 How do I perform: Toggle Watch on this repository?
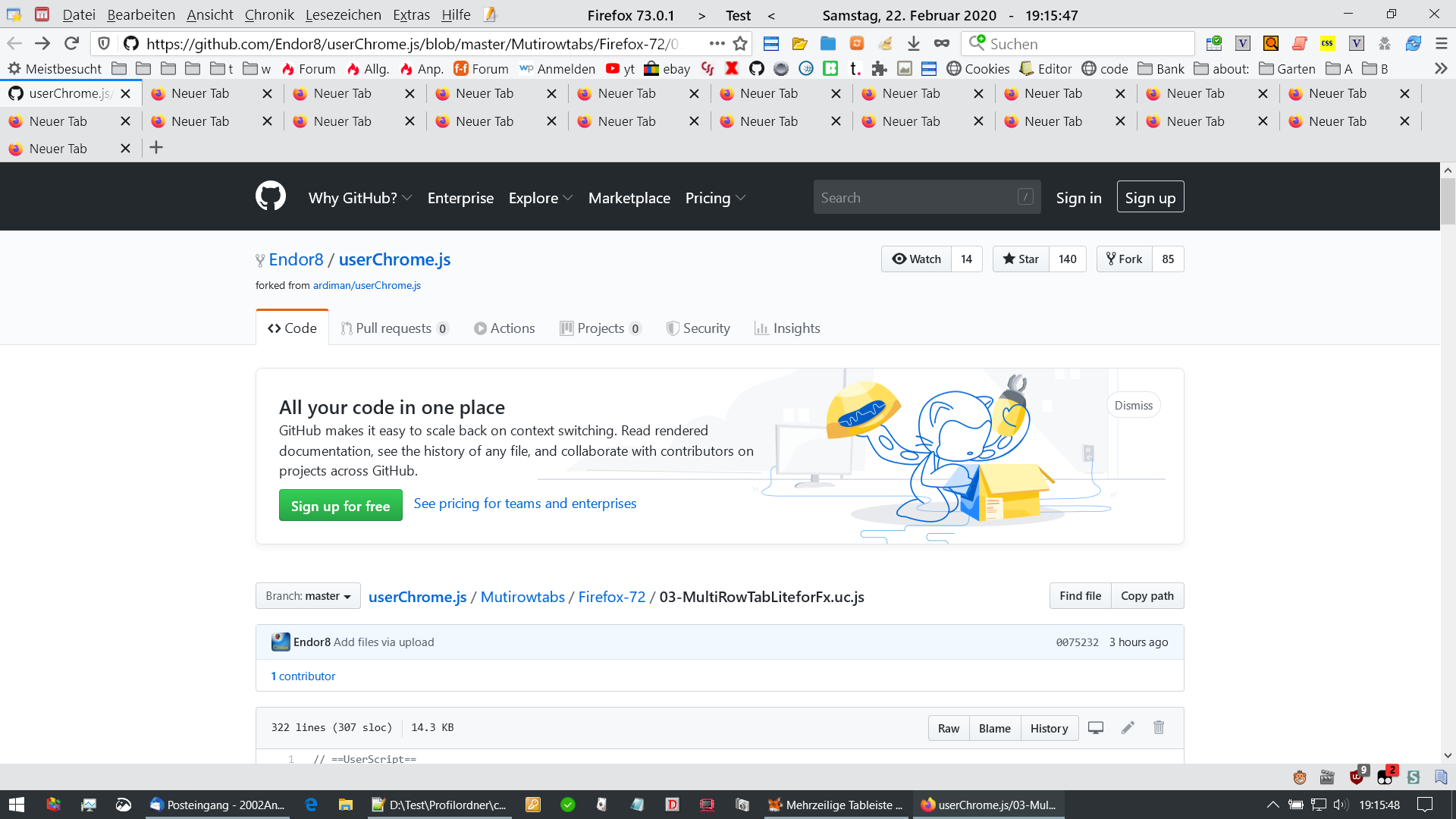pos(916,259)
